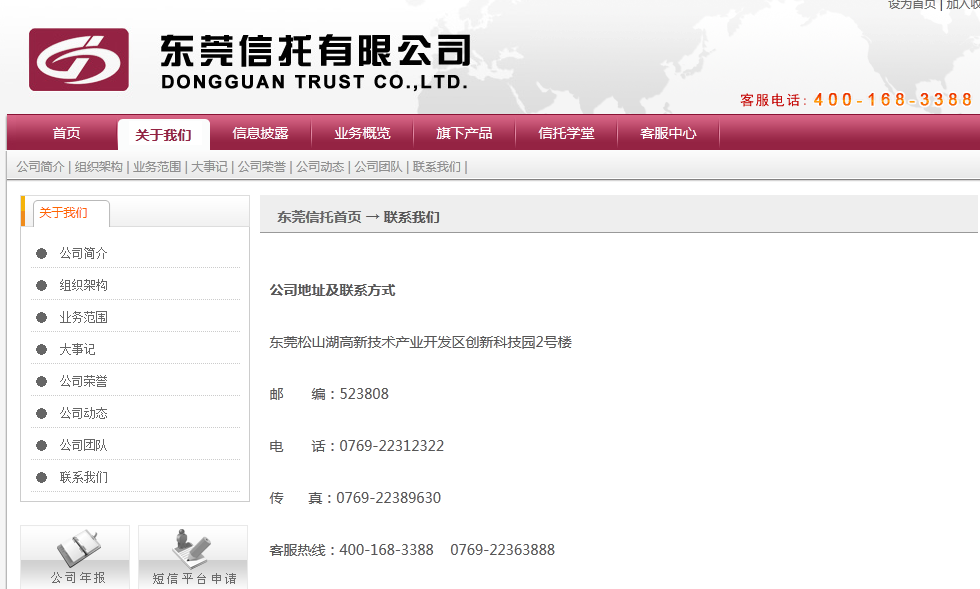This screenshot has width=980, height=589.
Task: Click 设为首页 link at top right
Action: [x=911, y=4]
